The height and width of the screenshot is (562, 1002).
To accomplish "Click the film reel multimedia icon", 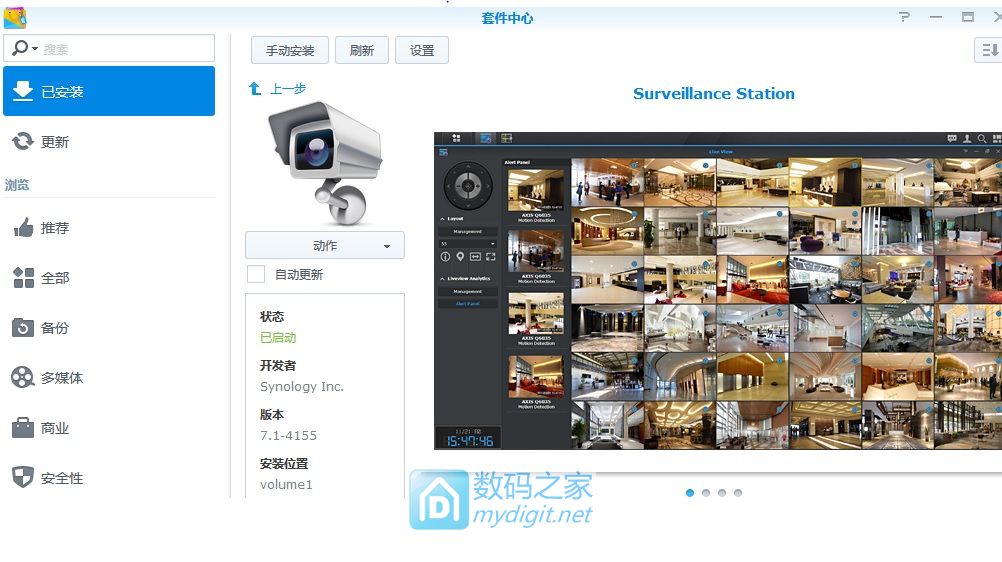I will pos(23,377).
